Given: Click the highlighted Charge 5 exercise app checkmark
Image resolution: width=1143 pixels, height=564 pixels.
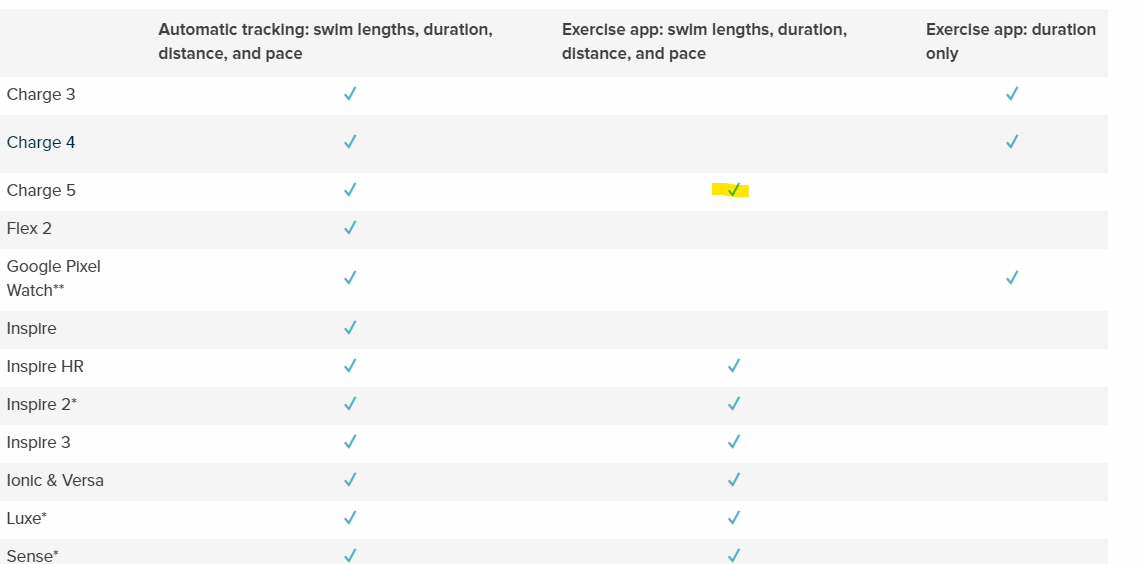Looking at the screenshot, I should (734, 190).
